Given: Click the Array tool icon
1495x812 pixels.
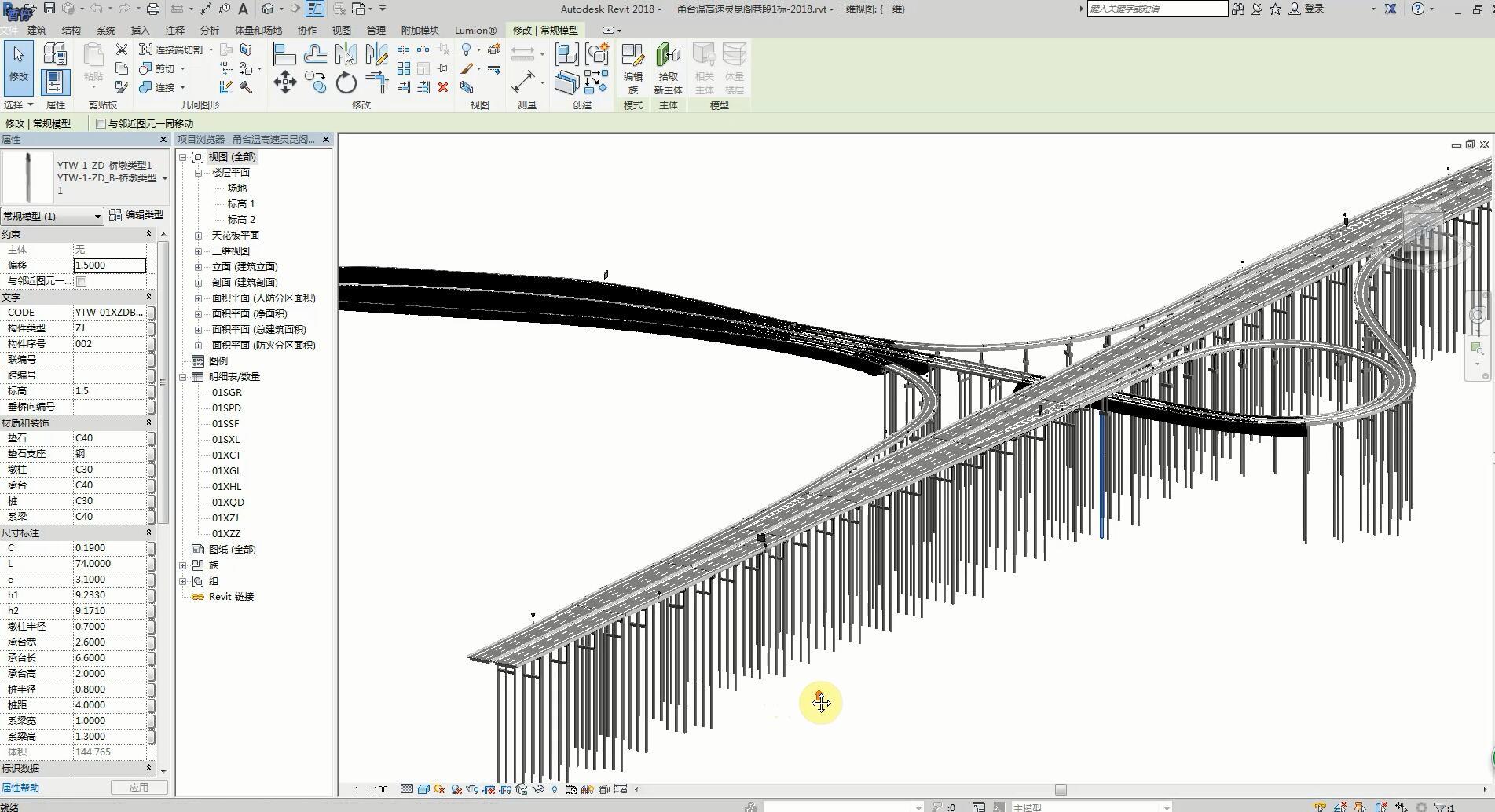Looking at the screenshot, I should (404, 69).
